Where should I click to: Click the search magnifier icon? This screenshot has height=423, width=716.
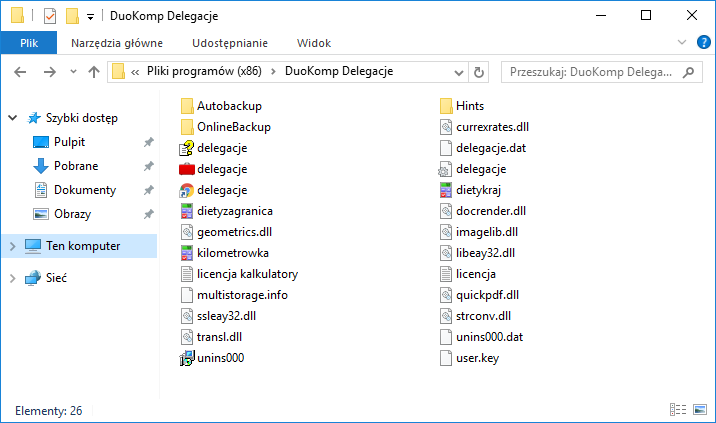coord(688,72)
